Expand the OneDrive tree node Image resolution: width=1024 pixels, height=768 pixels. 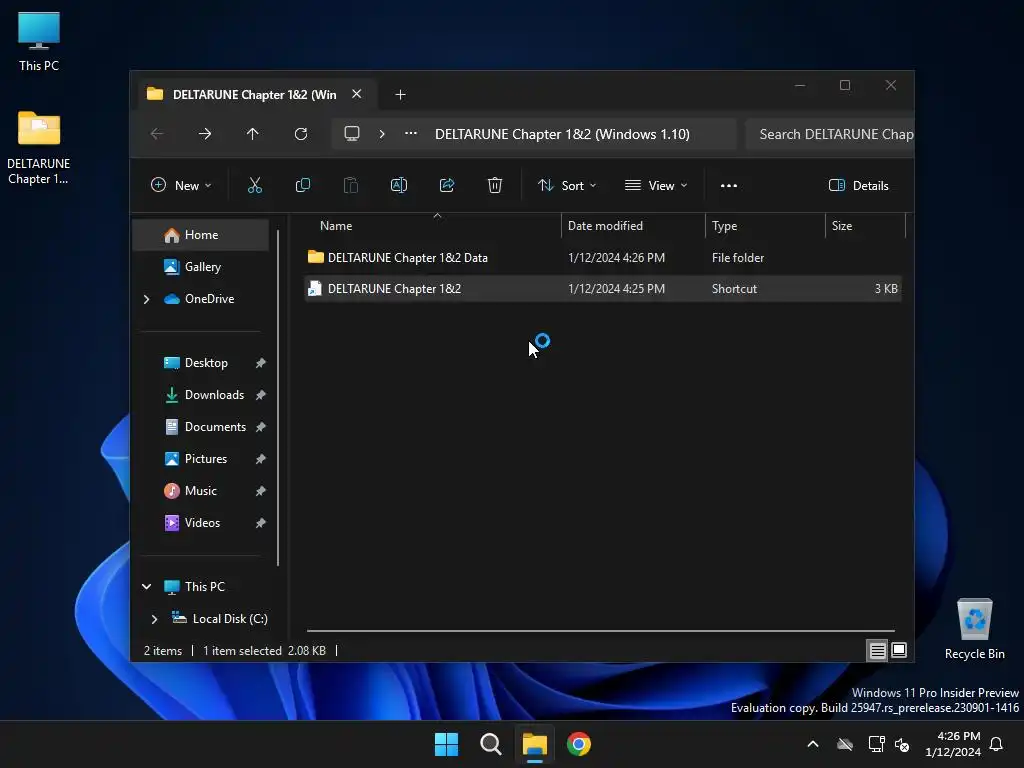146,299
